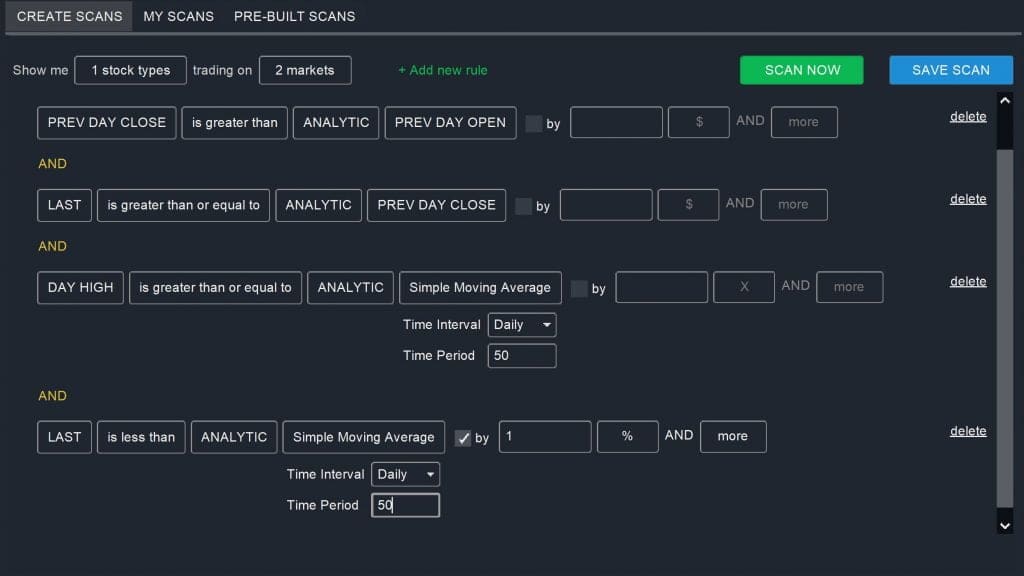This screenshot has height=576, width=1024.
Task: Delete the PREV DAY CLOSE rule
Action: coord(967,116)
